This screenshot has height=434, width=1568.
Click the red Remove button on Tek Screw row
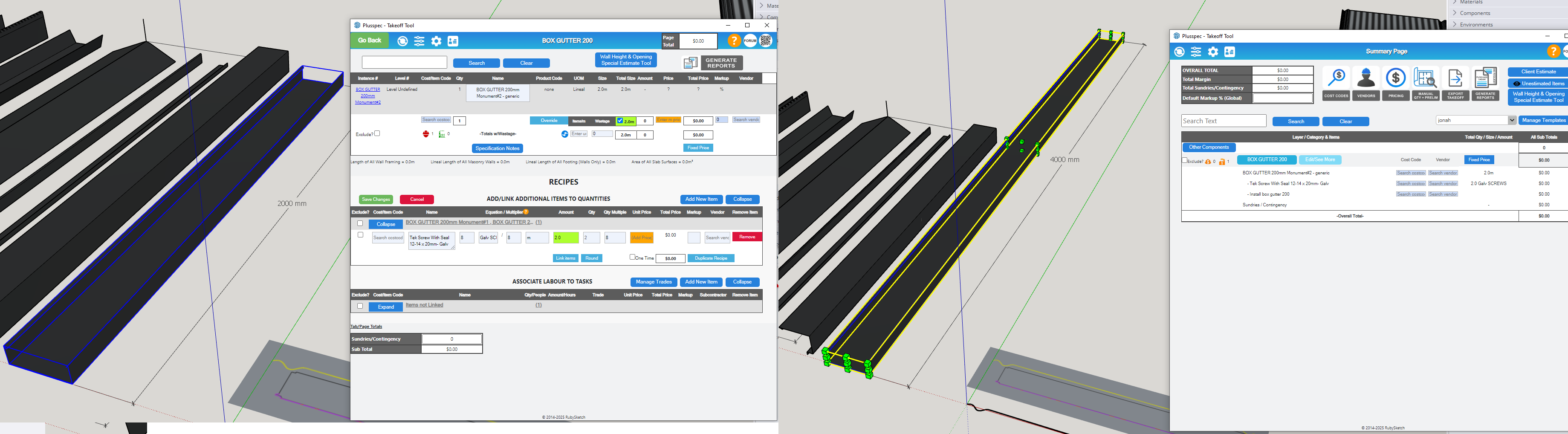pos(747,237)
